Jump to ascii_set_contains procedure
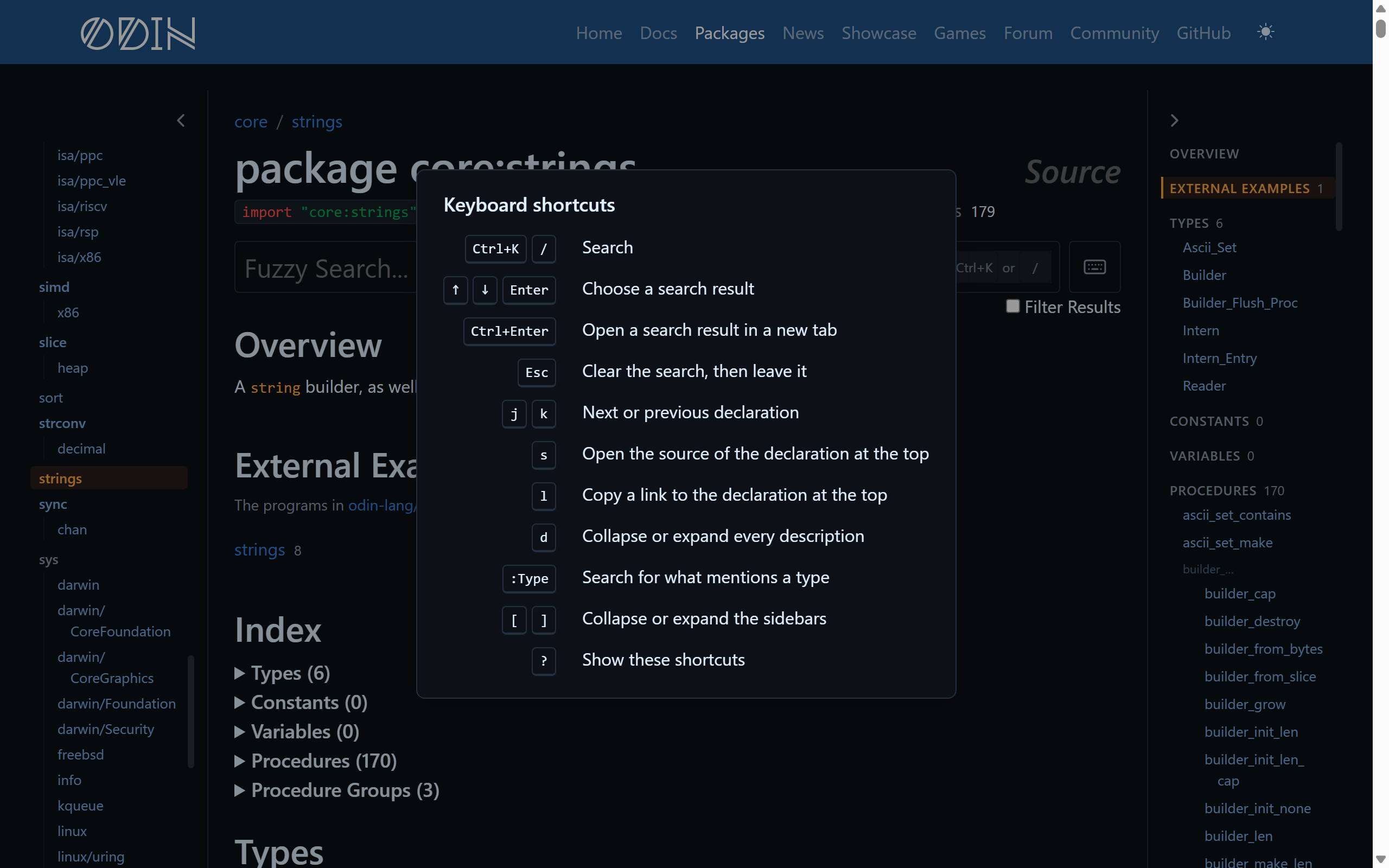Screen dimensions: 1389x868 click(x=1237, y=515)
